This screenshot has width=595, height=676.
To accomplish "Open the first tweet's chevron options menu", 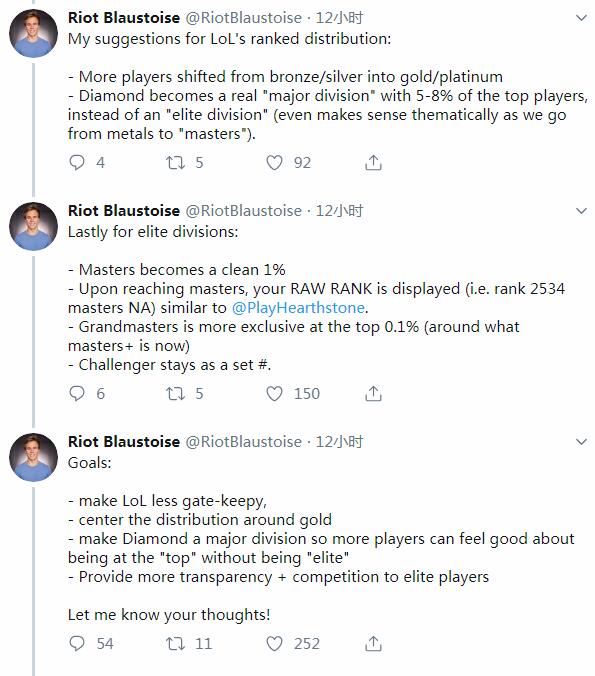I will (x=581, y=18).
